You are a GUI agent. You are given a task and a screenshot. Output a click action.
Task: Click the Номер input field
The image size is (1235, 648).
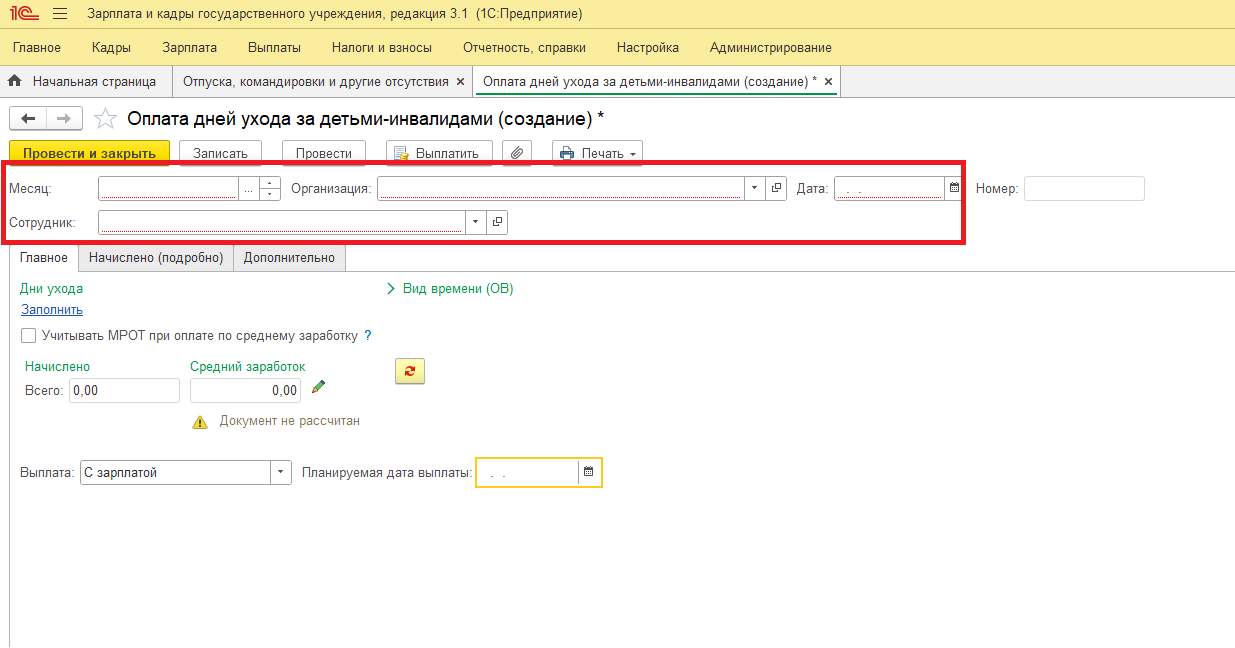click(x=1084, y=188)
